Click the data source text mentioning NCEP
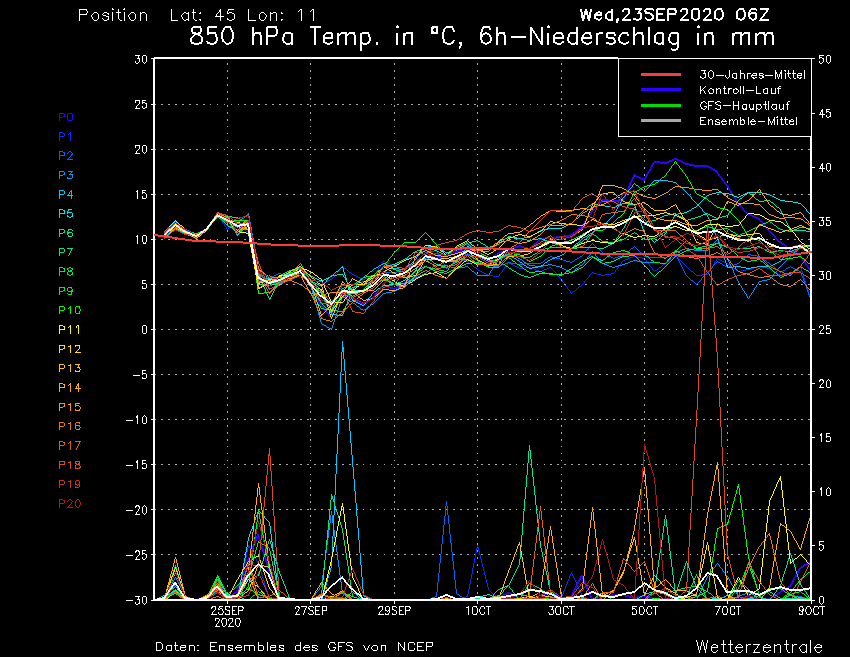Screen dimensions: 850x657 294,647
